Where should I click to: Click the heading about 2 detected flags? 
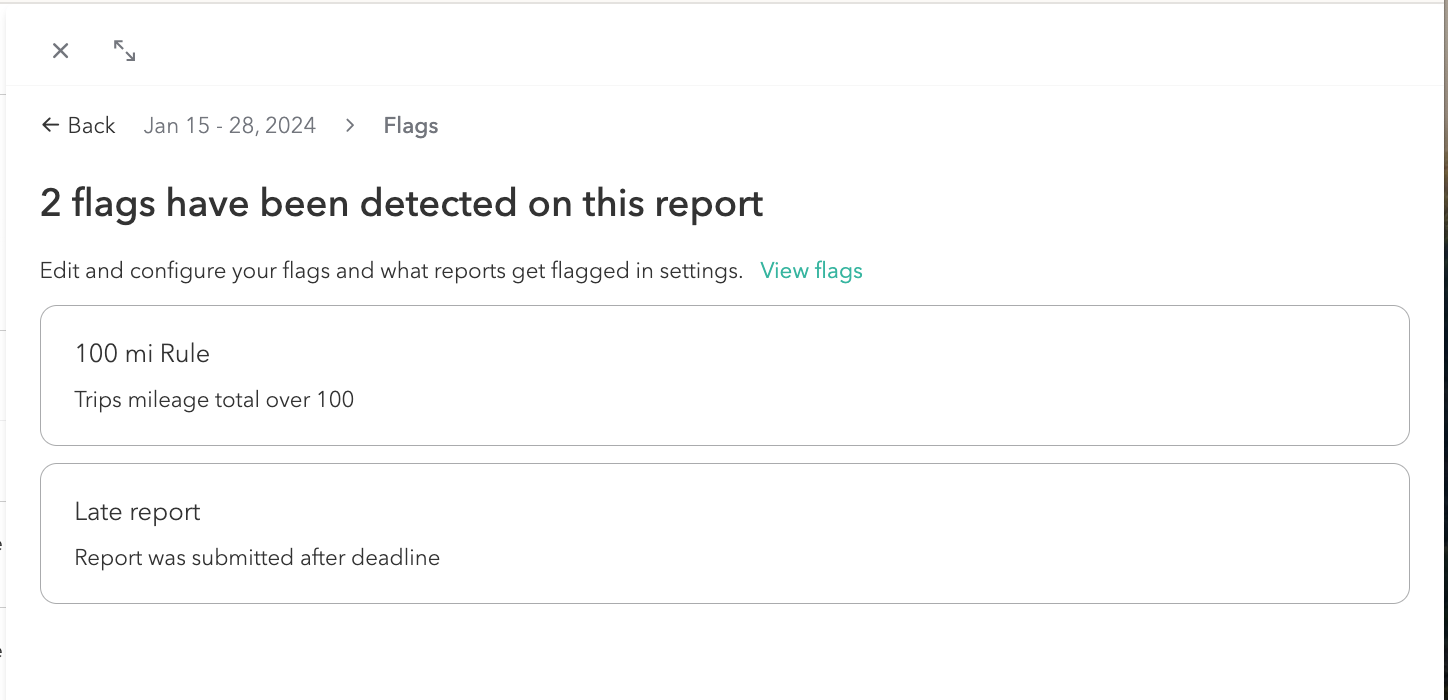pyautogui.click(x=400, y=203)
